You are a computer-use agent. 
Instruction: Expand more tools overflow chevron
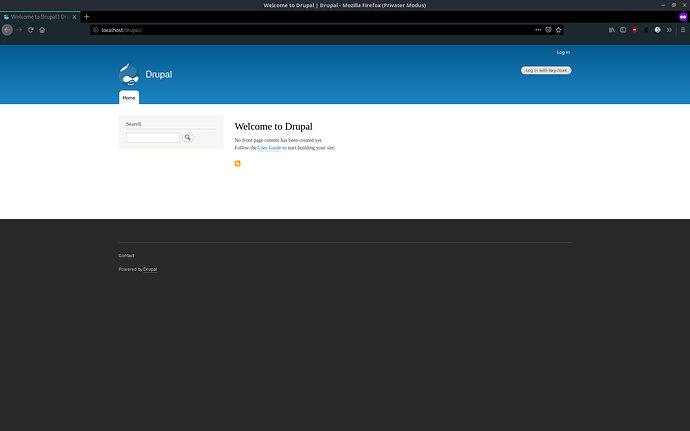click(669, 30)
